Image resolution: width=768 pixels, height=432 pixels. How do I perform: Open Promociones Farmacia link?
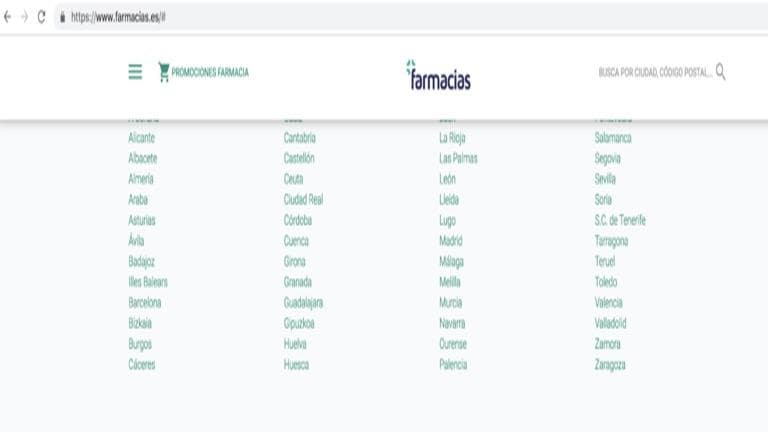[210, 72]
